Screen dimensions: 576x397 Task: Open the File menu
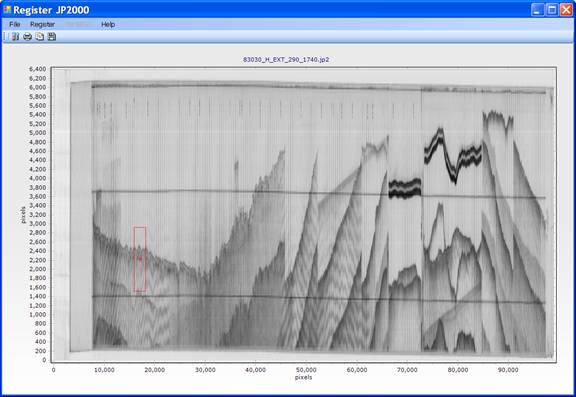tap(15, 24)
